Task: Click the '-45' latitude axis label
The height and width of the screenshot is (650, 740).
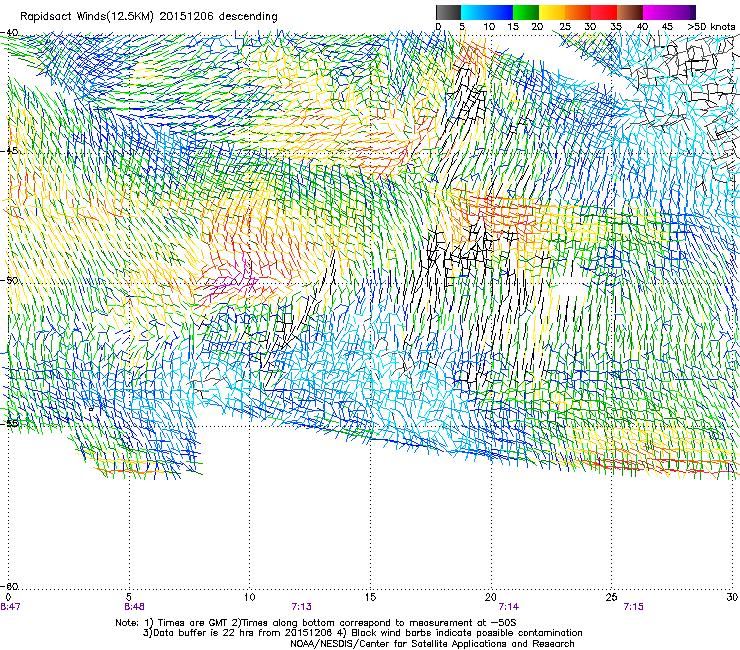Action: pyautogui.click(x=9, y=151)
